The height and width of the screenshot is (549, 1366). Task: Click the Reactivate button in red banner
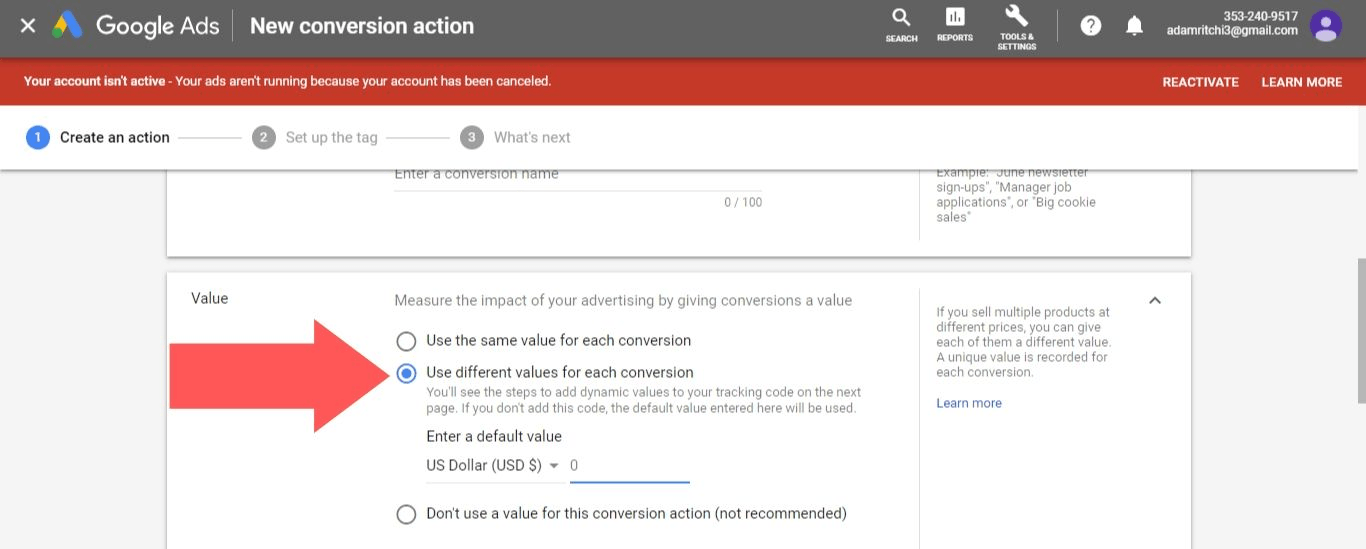[1200, 82]
